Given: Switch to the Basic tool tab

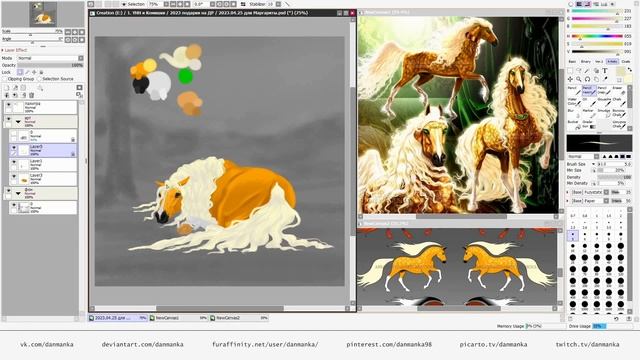Looking at the screenshot, I should tap(573, 62).
